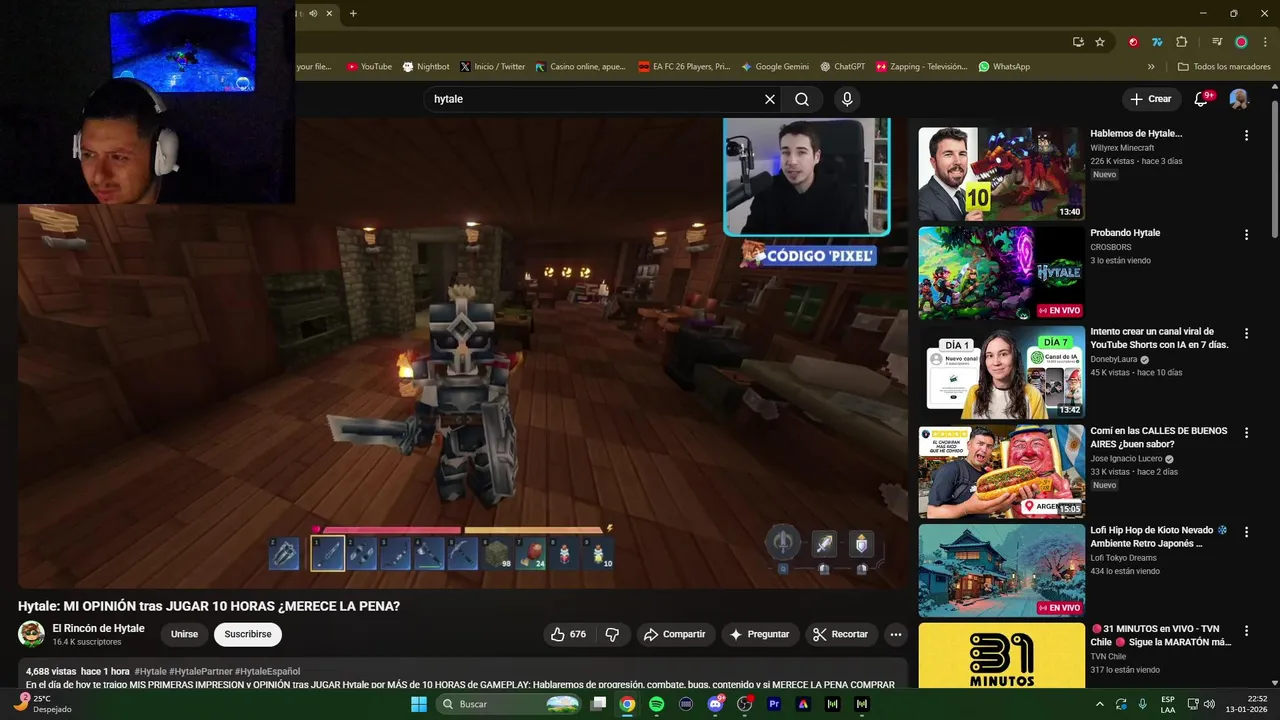Open options for '31 MINUTOS en VIVO' video
Viewport: 1280px width, 720px height.
click(x=1246, y=631)
